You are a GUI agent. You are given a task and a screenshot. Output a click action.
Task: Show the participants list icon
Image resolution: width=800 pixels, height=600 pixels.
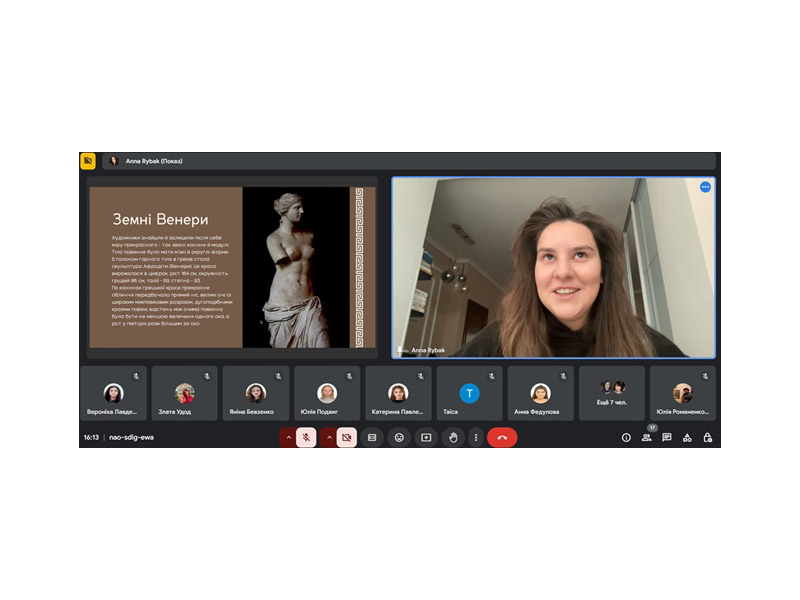[x=647, y=437]
